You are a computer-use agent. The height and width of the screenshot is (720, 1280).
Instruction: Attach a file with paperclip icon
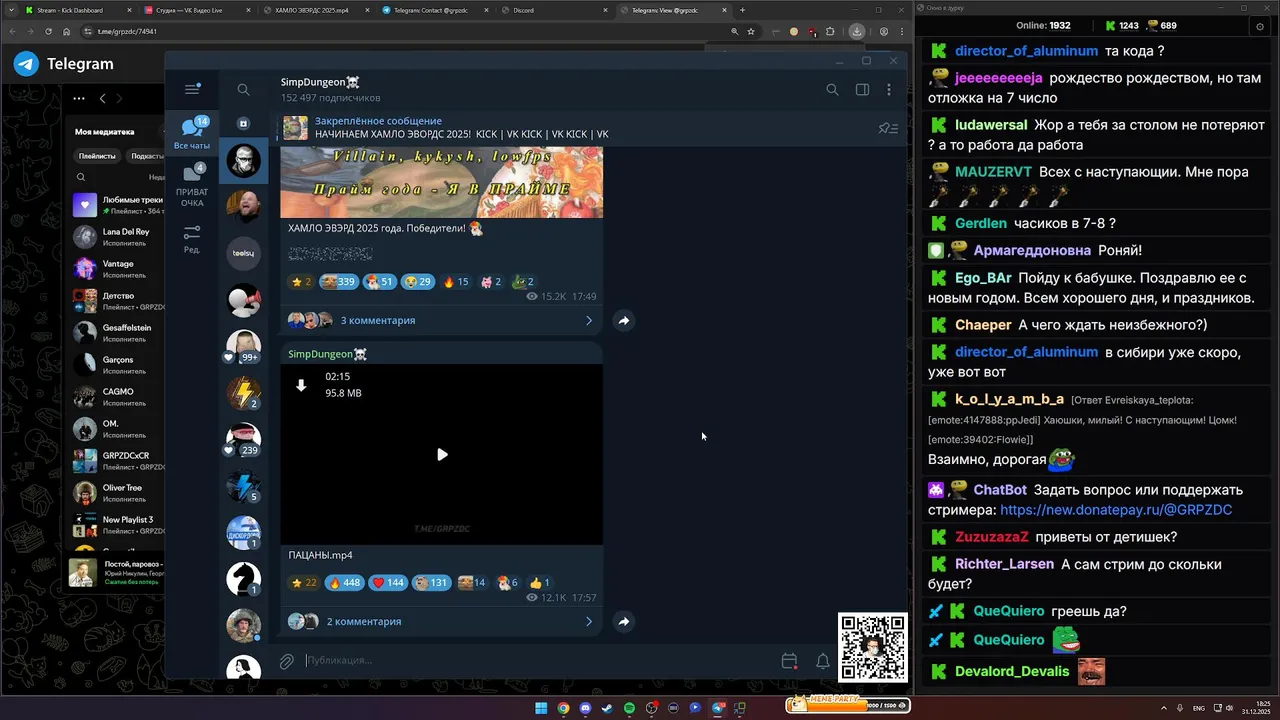click(287, 661)
